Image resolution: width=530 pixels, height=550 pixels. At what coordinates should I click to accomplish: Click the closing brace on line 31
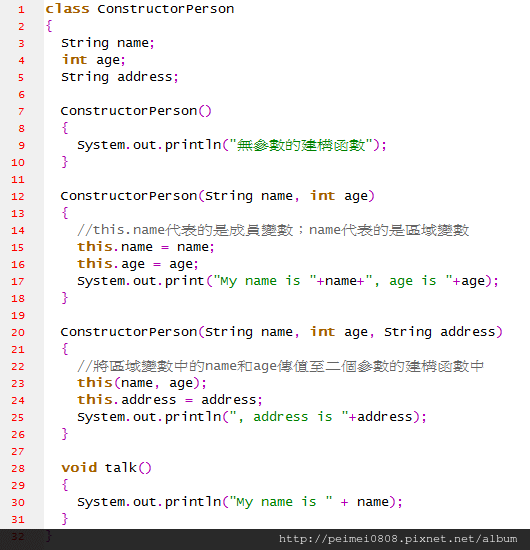tap(65, 519)
